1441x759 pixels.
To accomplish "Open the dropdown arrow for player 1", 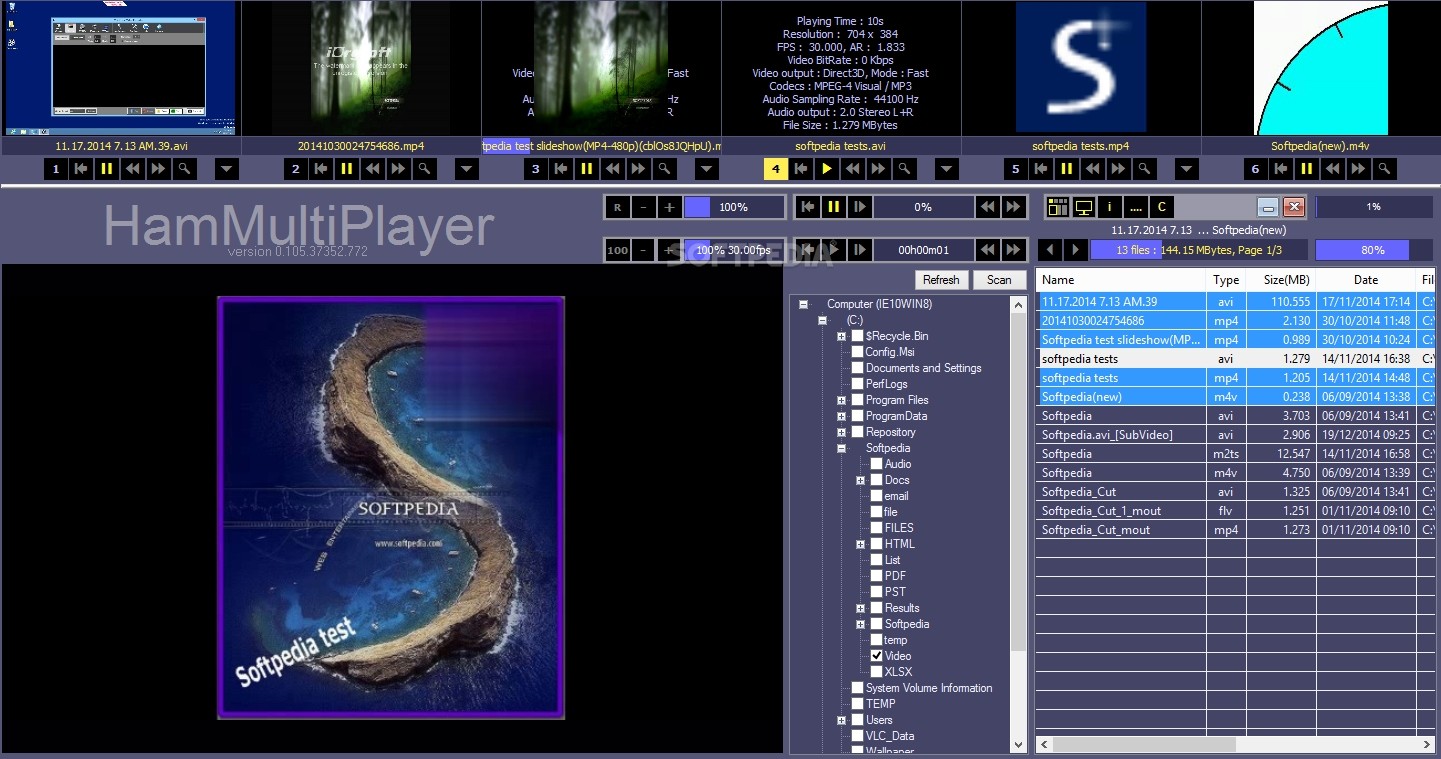I will [227, 169].
